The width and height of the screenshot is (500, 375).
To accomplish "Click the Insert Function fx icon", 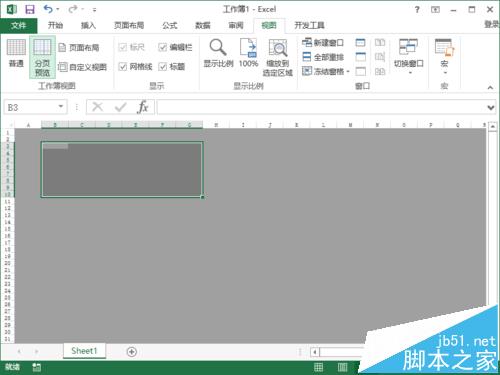I will 143,107.
